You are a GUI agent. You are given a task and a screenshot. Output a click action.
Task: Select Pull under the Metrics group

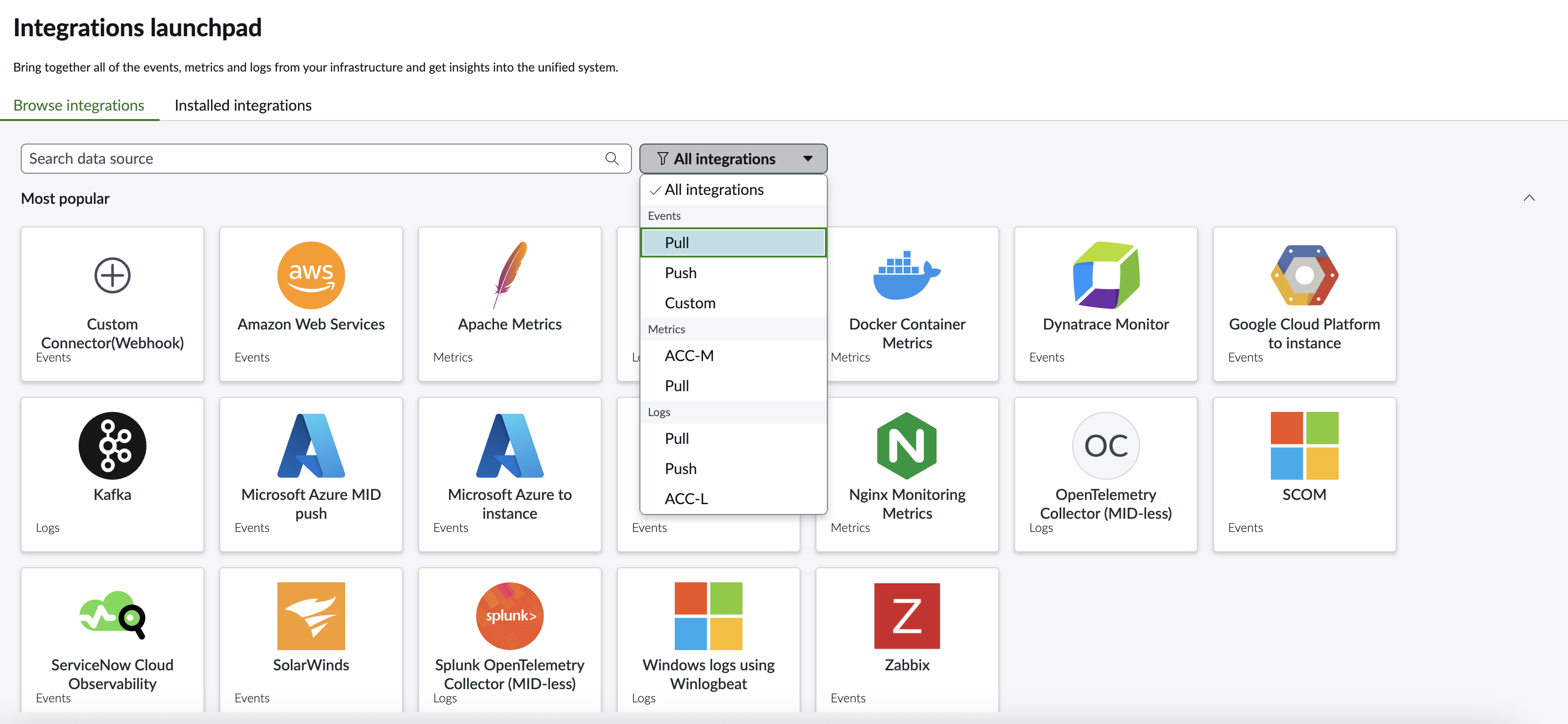pyautogui.click(x=734, y=386)
